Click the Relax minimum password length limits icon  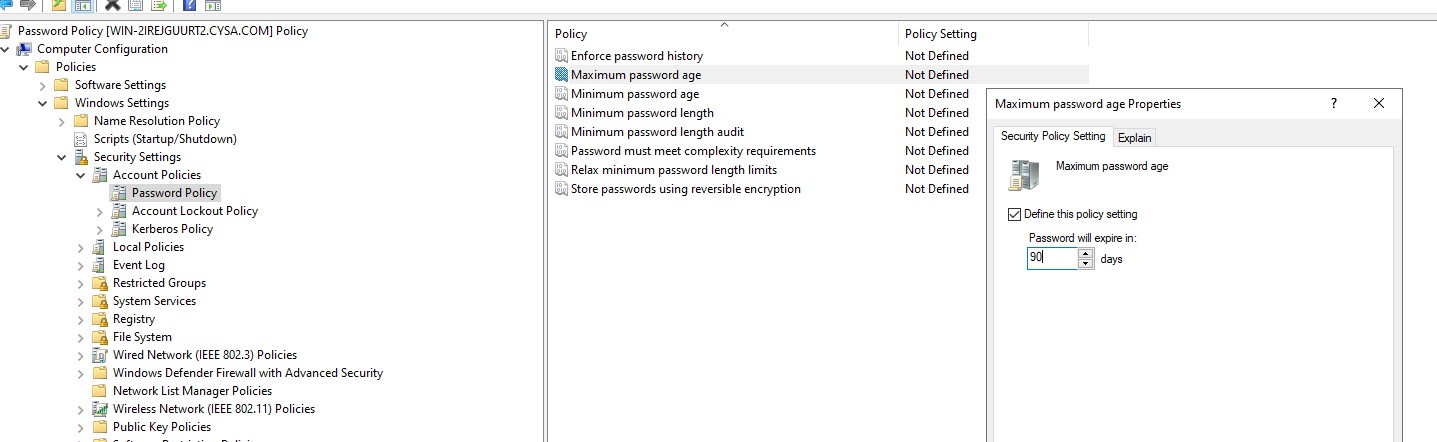coord(561,170)
